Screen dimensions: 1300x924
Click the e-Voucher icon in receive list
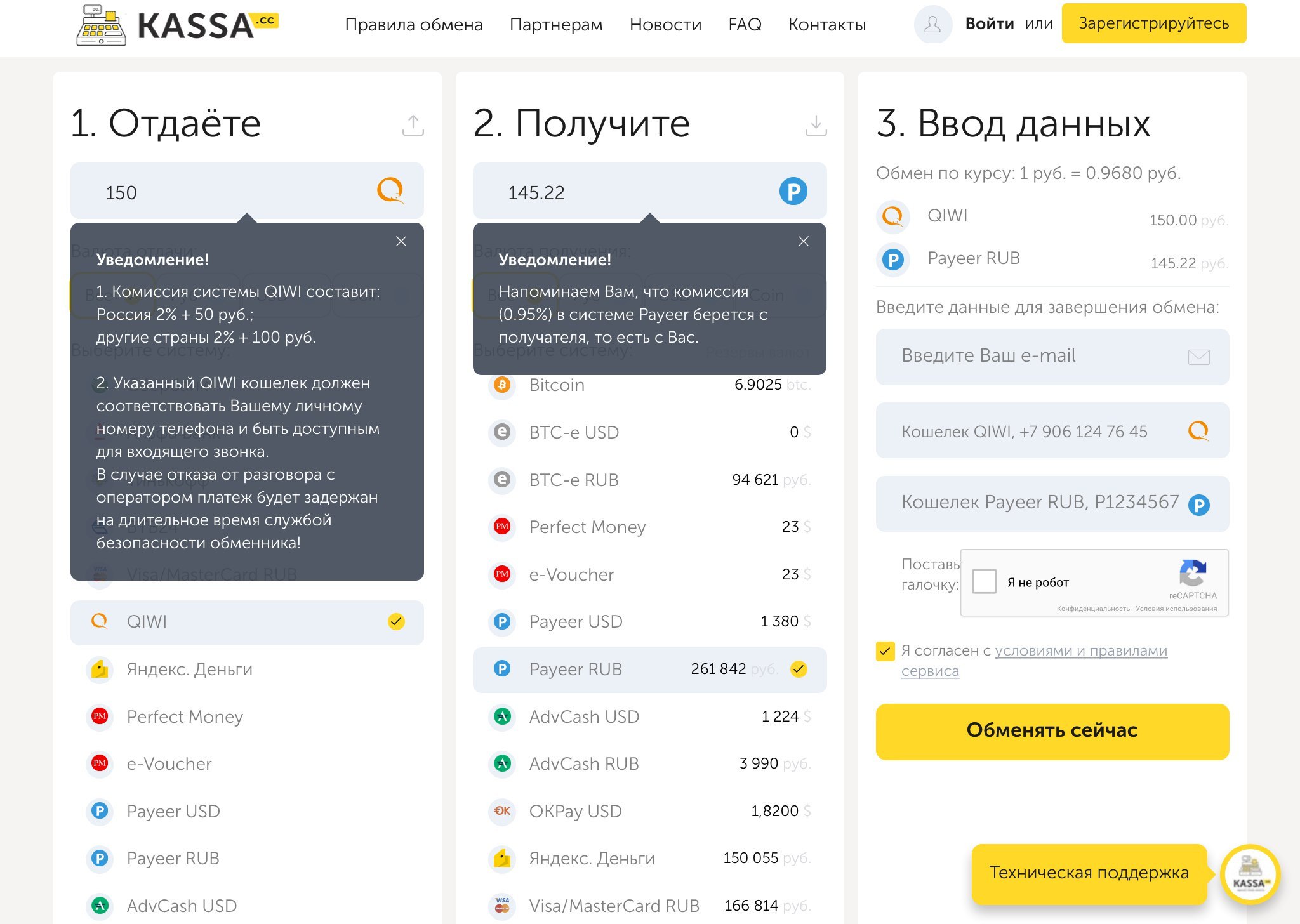pyautogui.click(x=502, y=574)
